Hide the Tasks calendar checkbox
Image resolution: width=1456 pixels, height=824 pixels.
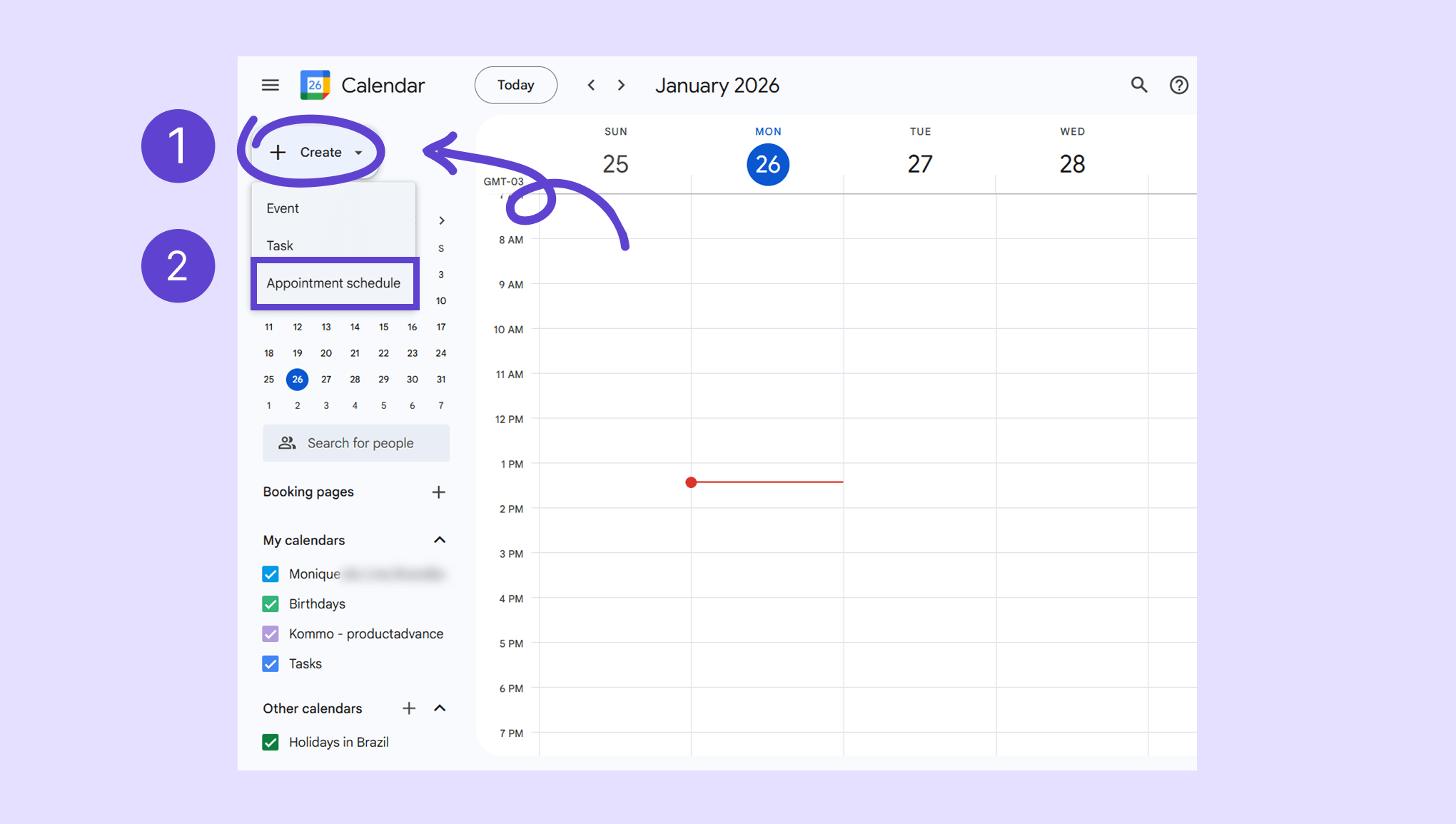pos(271,664)
